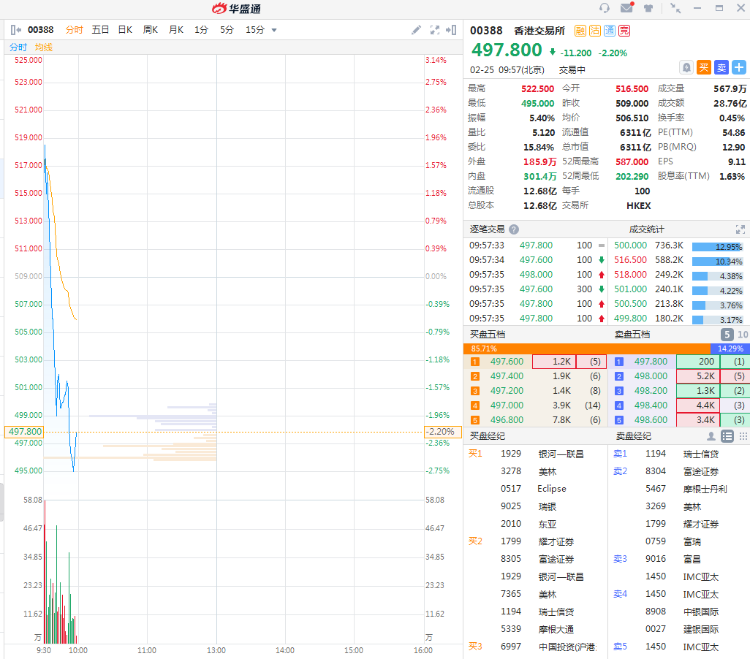Select the pencil drawing tool
The image size is (750, 659).
point(416,30)
